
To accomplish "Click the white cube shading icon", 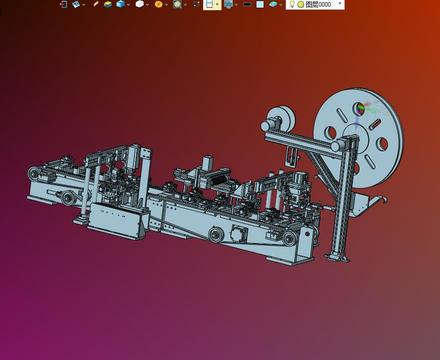I will pos(140,4).
